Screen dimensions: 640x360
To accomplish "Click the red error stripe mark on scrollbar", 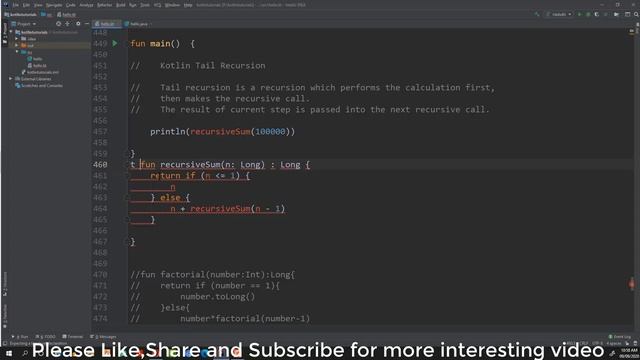I will coord(632,284).
